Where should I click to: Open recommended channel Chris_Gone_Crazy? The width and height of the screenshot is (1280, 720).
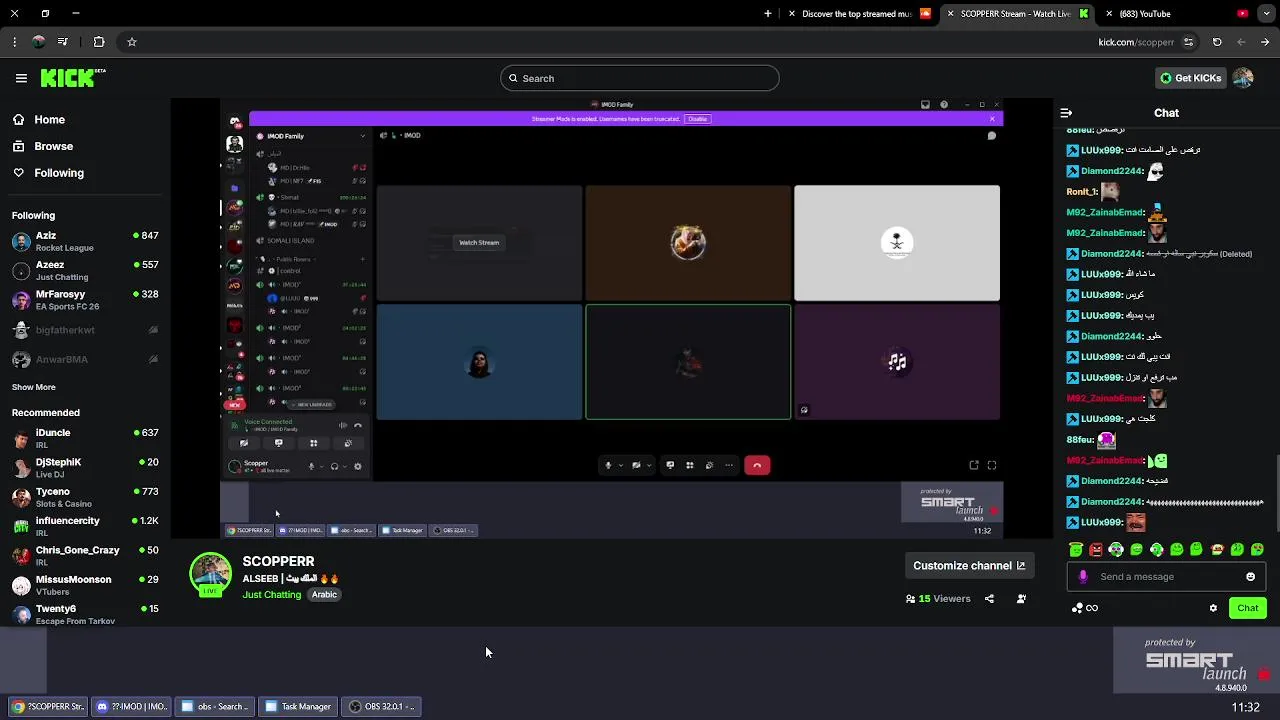pyautogui.click(x=85, y=555)
